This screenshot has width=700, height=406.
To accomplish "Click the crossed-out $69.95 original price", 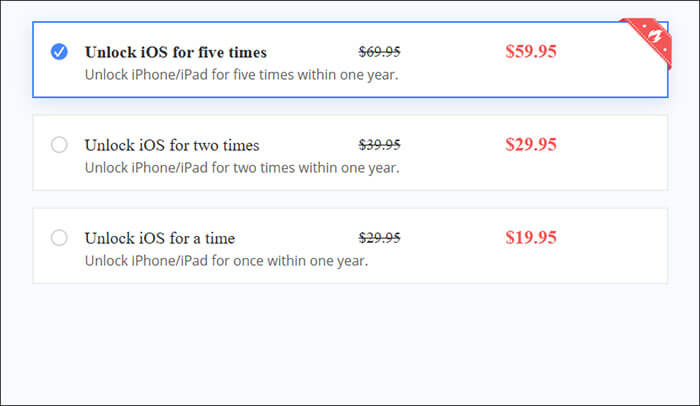I will coord(380,51).
